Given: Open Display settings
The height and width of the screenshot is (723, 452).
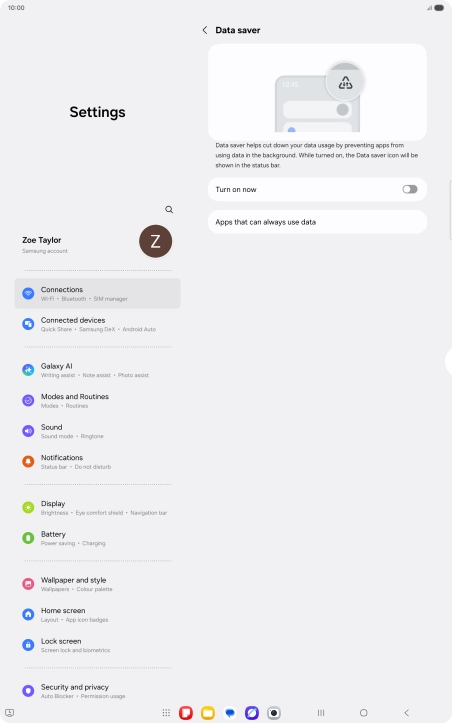Looking at the screenshot, I should click(97, 508).
